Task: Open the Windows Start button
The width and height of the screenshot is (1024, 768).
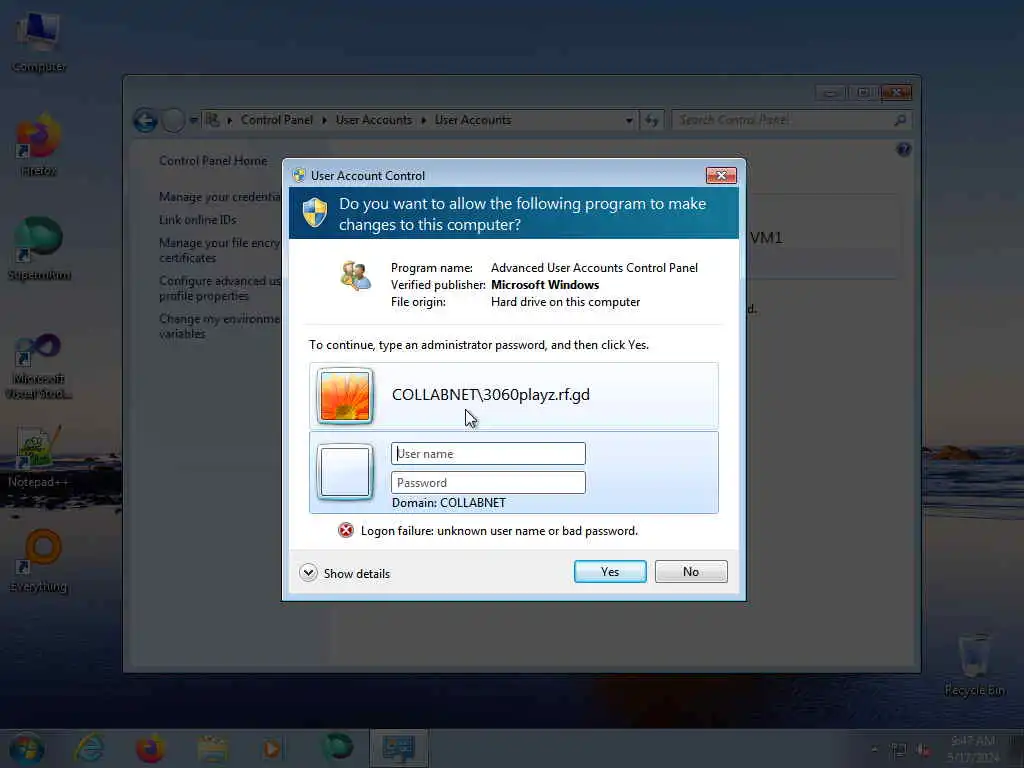Action: [x=26, y=749]
